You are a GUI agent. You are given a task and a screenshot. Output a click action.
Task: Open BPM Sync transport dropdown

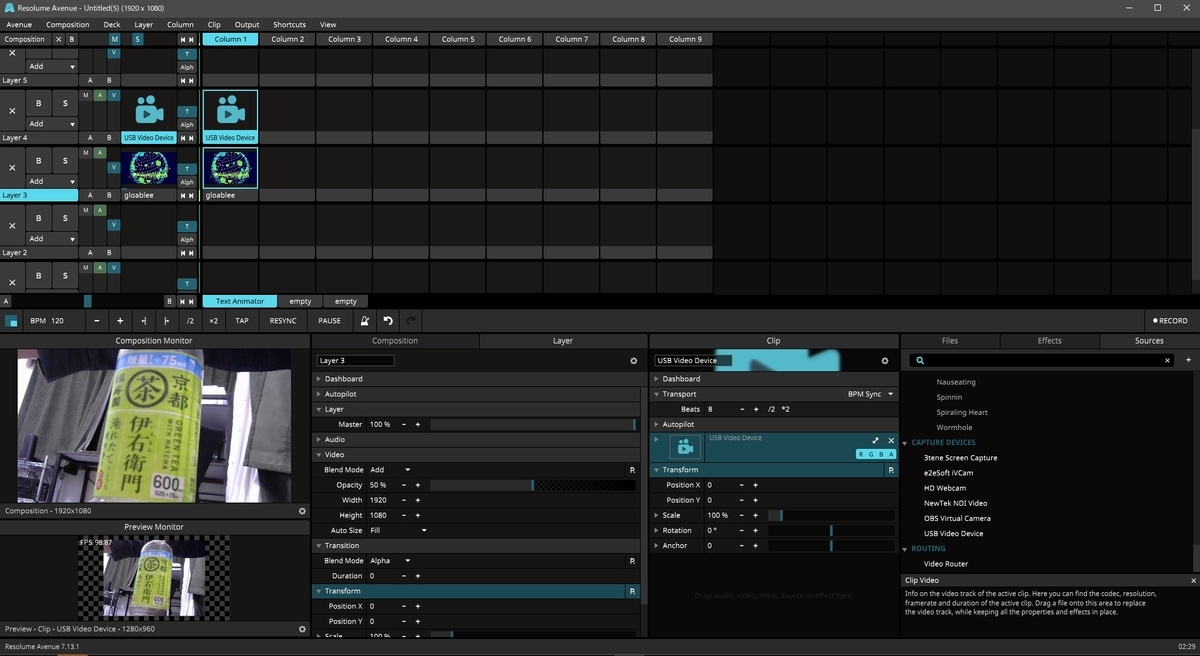(x=871, y=394)
